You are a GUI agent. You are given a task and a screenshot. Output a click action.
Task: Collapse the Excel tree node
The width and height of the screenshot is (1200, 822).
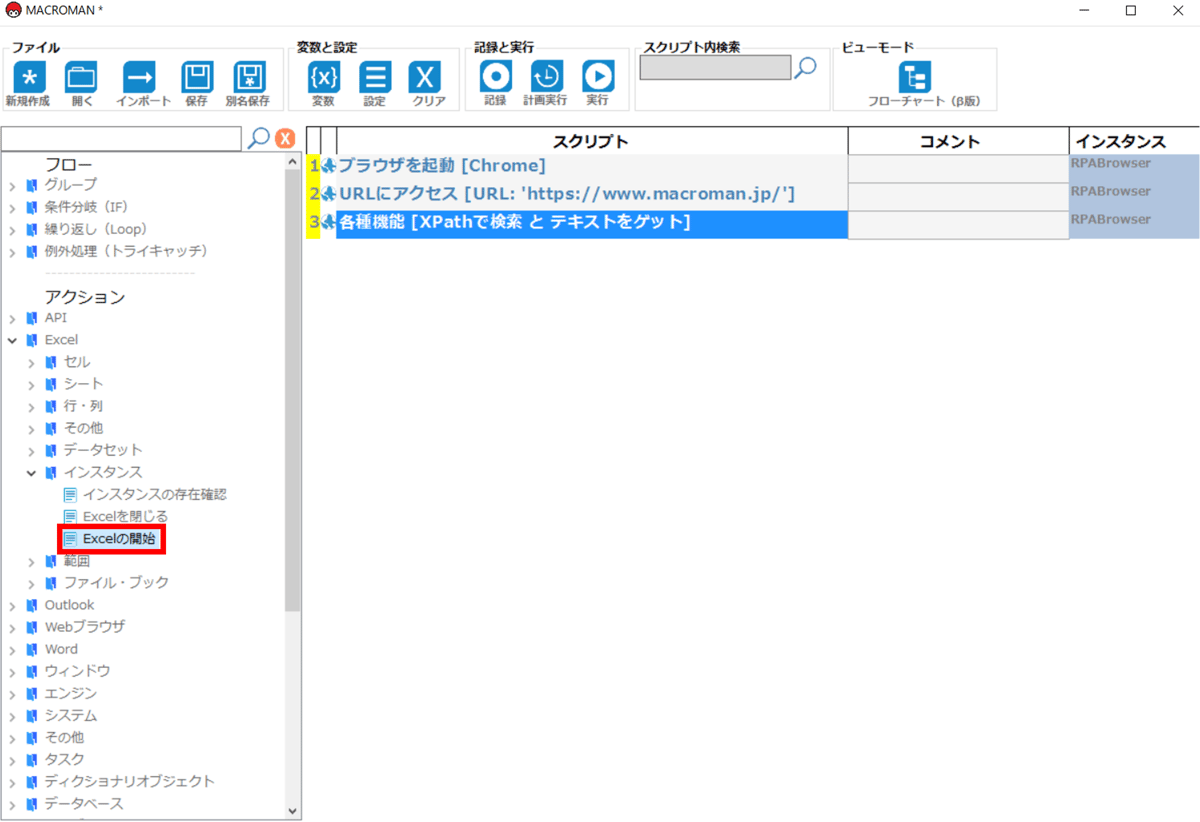[12, 340]
